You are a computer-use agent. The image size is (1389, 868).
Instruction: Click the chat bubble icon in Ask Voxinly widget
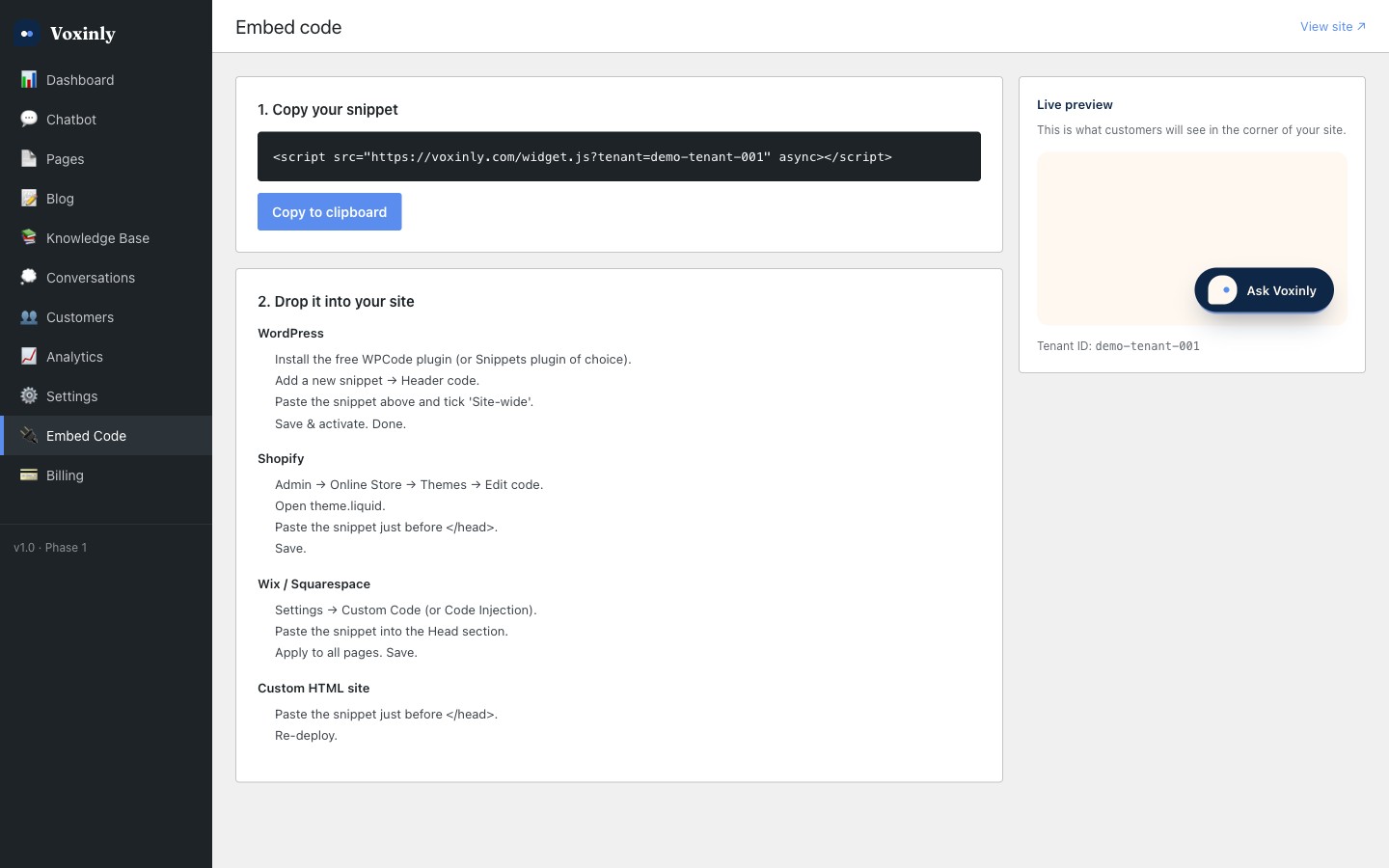click(1222, 290)
